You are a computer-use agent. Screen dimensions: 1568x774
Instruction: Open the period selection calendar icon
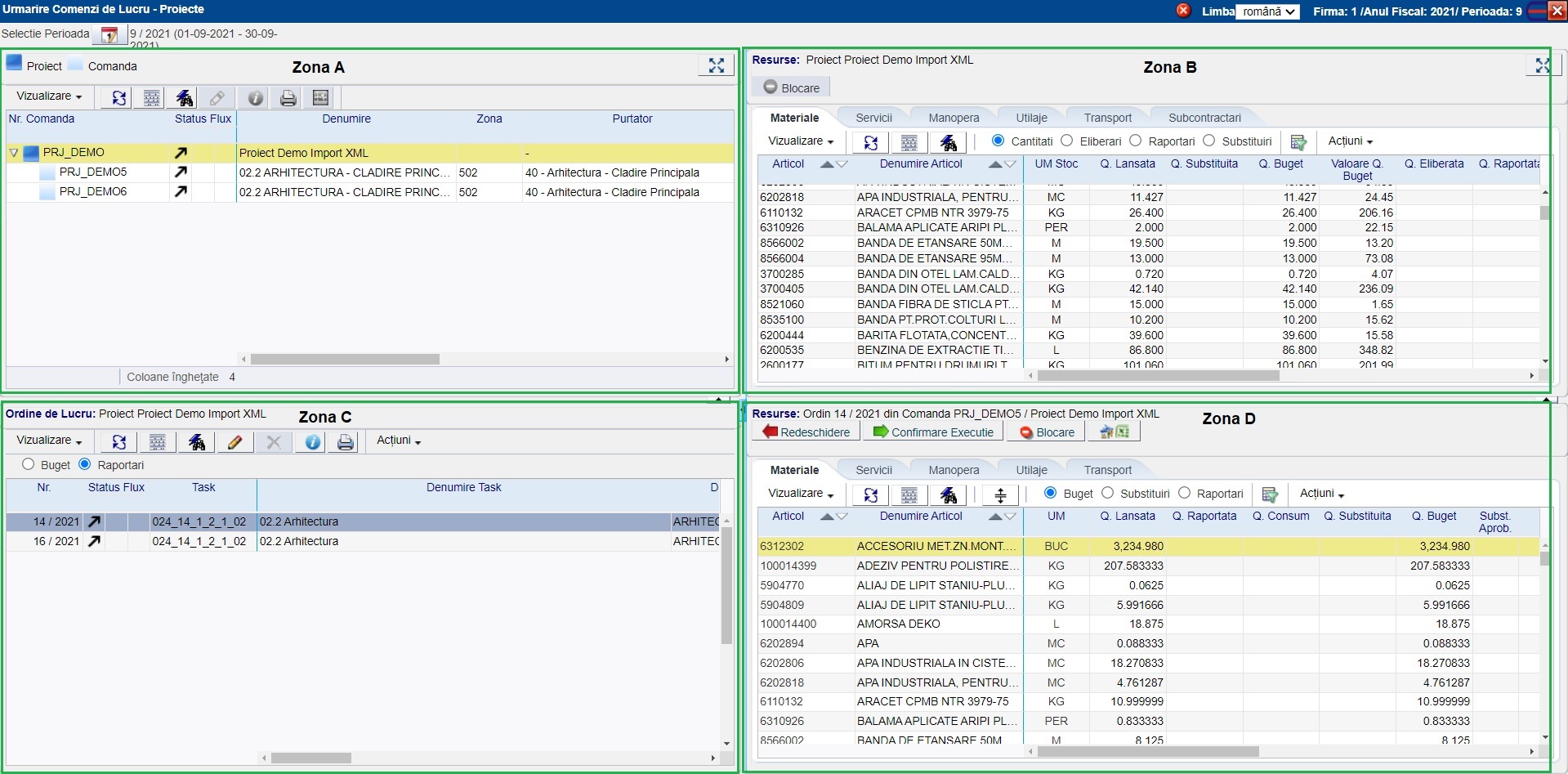[x=109, y=35]
